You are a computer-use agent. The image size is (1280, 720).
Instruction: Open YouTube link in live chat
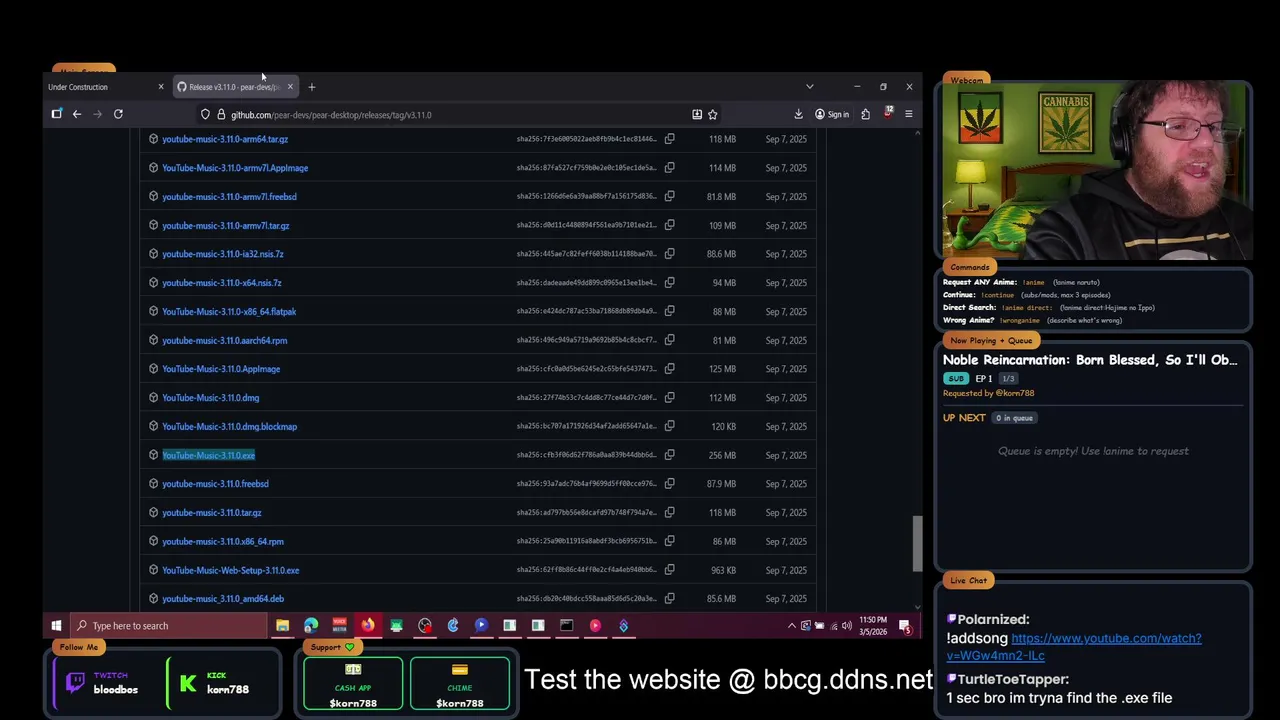coord(1074,647)
